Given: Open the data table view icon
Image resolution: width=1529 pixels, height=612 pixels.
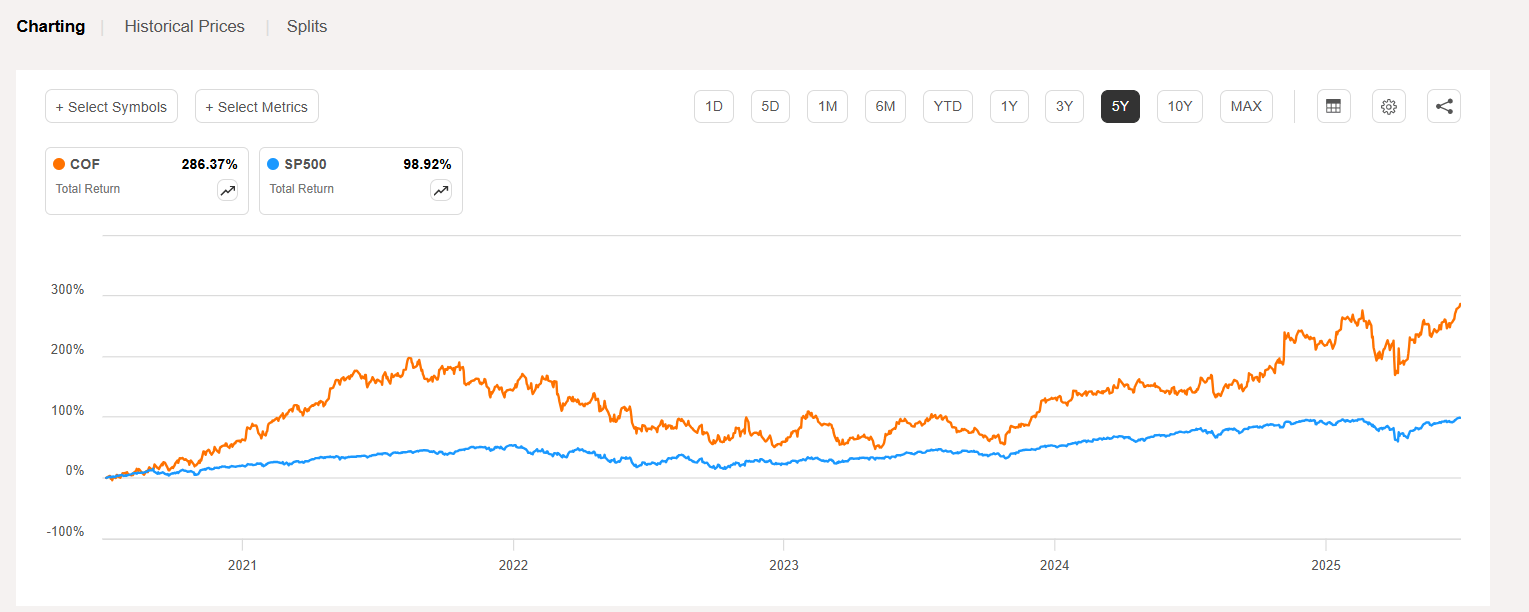Looking at the screenshot, I should (1333, 106).
